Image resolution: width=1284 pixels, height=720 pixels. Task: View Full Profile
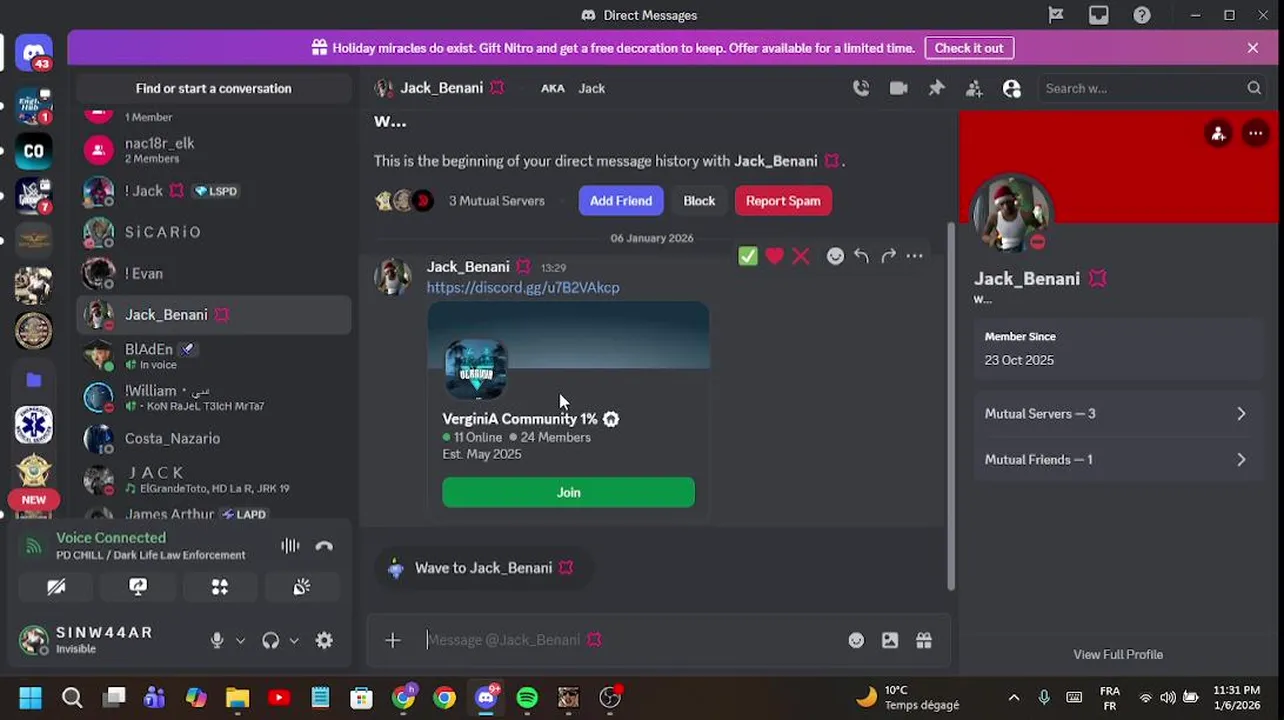1118,654
